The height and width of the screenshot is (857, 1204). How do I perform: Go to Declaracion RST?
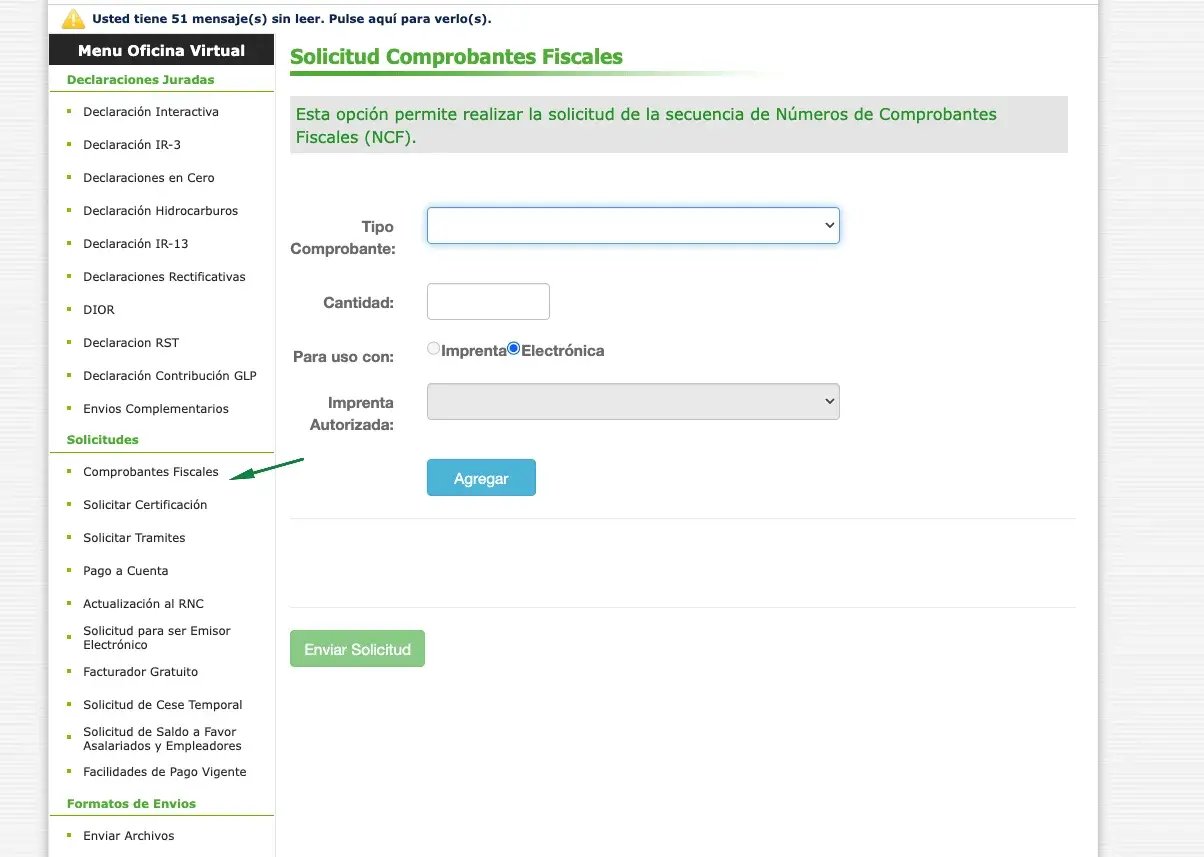point(131,343)
